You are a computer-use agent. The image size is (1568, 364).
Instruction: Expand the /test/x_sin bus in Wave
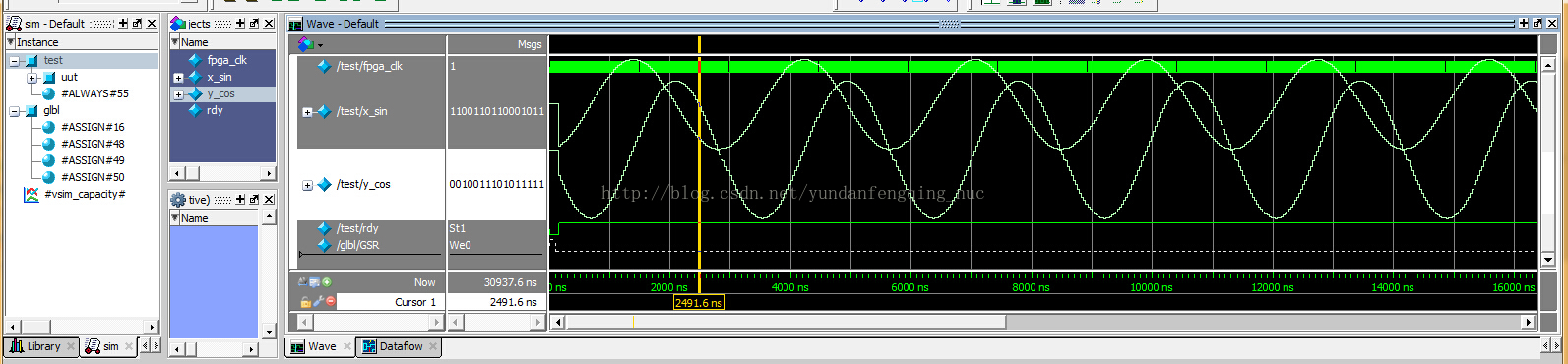click(x=307, y=112)
